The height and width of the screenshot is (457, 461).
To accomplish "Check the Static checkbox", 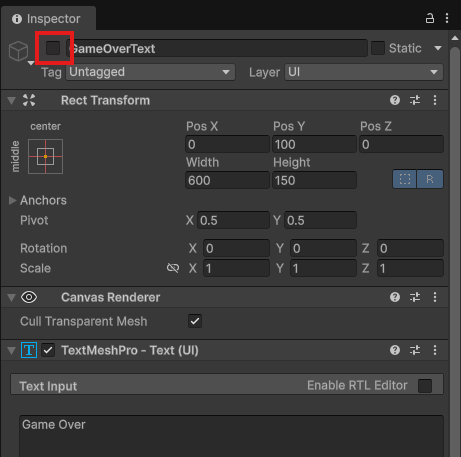I will point(378,48).
